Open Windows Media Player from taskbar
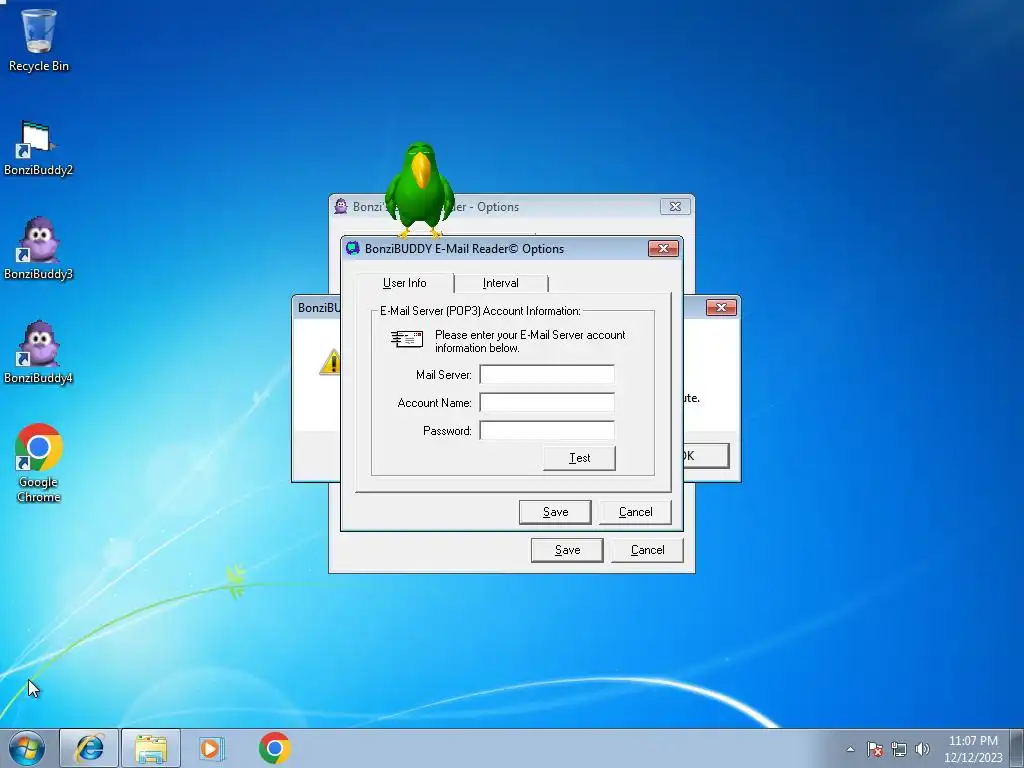1024x768 pixels. [211, 748]
